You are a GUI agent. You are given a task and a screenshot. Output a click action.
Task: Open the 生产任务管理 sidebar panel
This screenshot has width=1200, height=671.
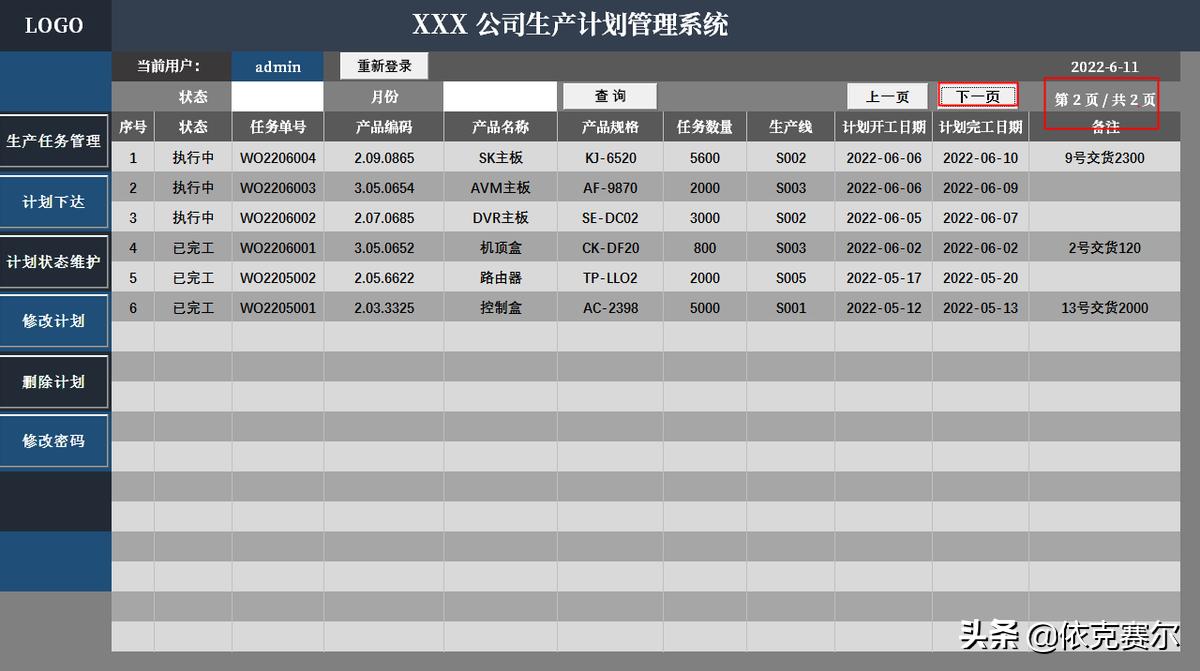click(55, 141)
